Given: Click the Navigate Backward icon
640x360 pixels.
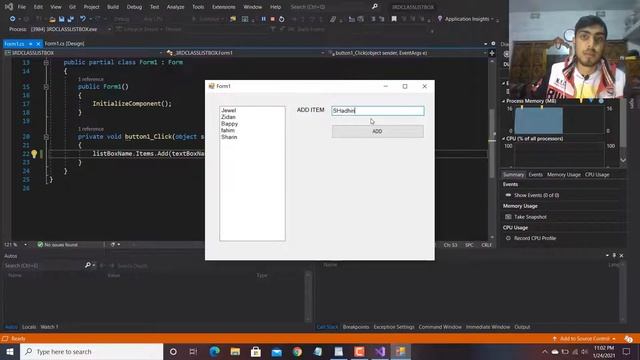Looking at the screenshot, I should point(13,19).
